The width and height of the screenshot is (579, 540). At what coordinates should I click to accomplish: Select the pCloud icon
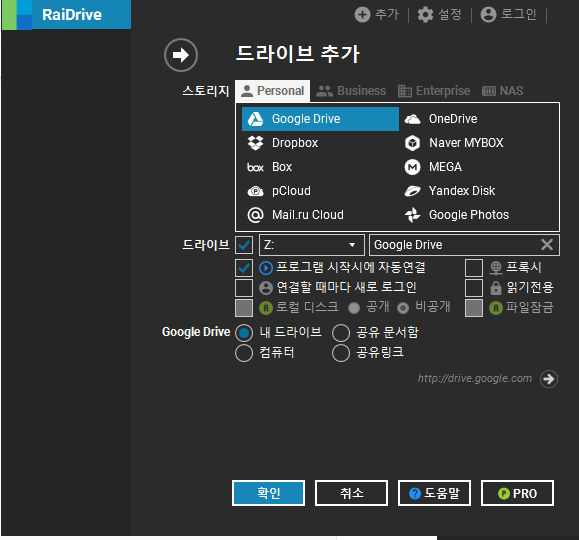pyautogui.click(x=255, y=191)
